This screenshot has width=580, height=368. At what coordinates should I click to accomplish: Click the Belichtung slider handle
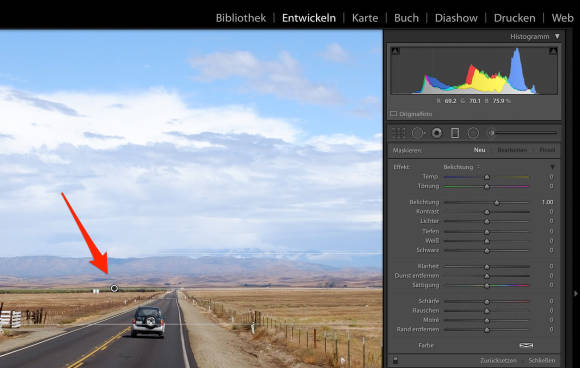[497, 203]
